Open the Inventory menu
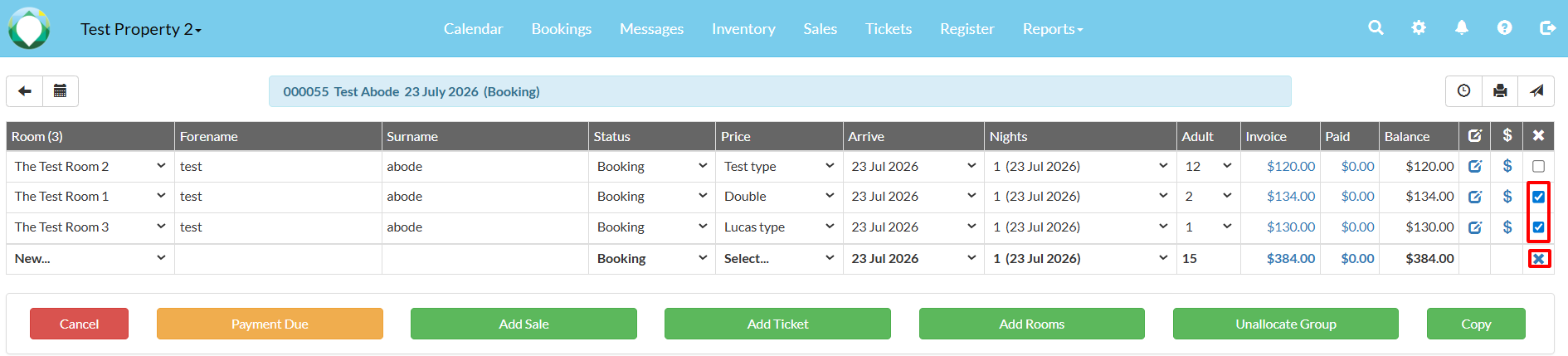The height and width of the screenshot is (356, 1568). [x=743, y=29]
